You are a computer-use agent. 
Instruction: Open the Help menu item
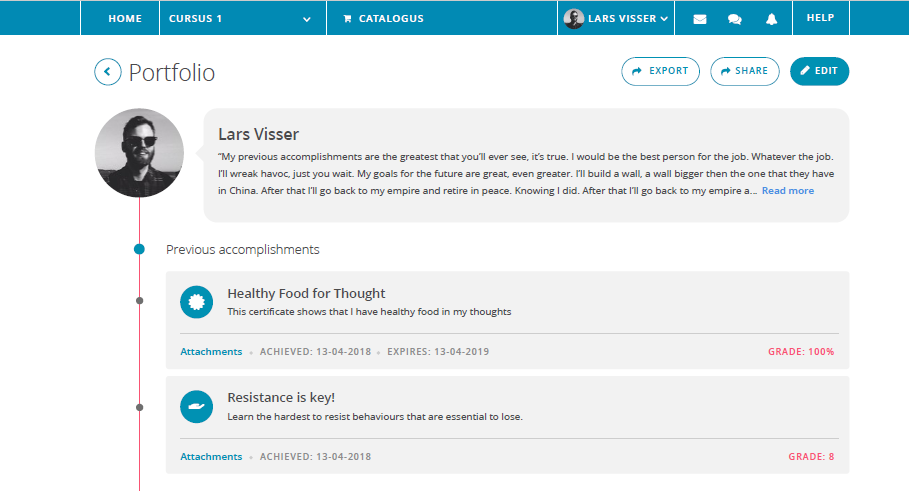[x=820, y=18]
